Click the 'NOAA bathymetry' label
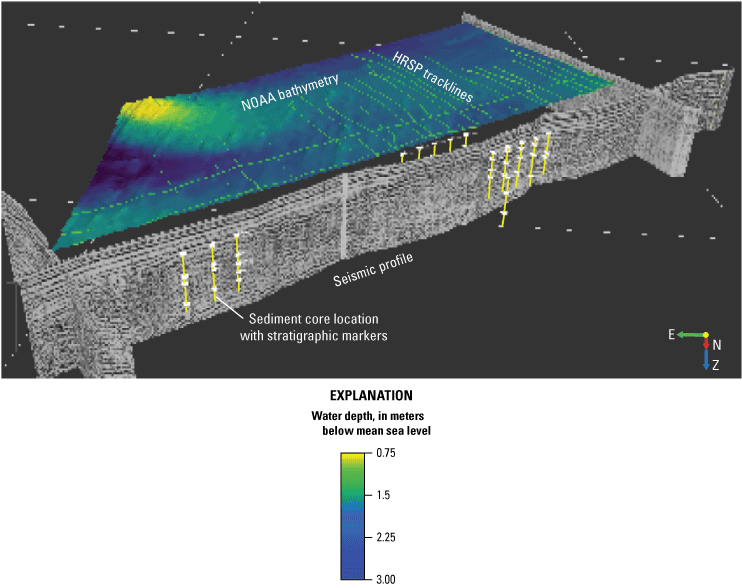The width and height of the screenshot is (742, 588). [x=290, y=92]
